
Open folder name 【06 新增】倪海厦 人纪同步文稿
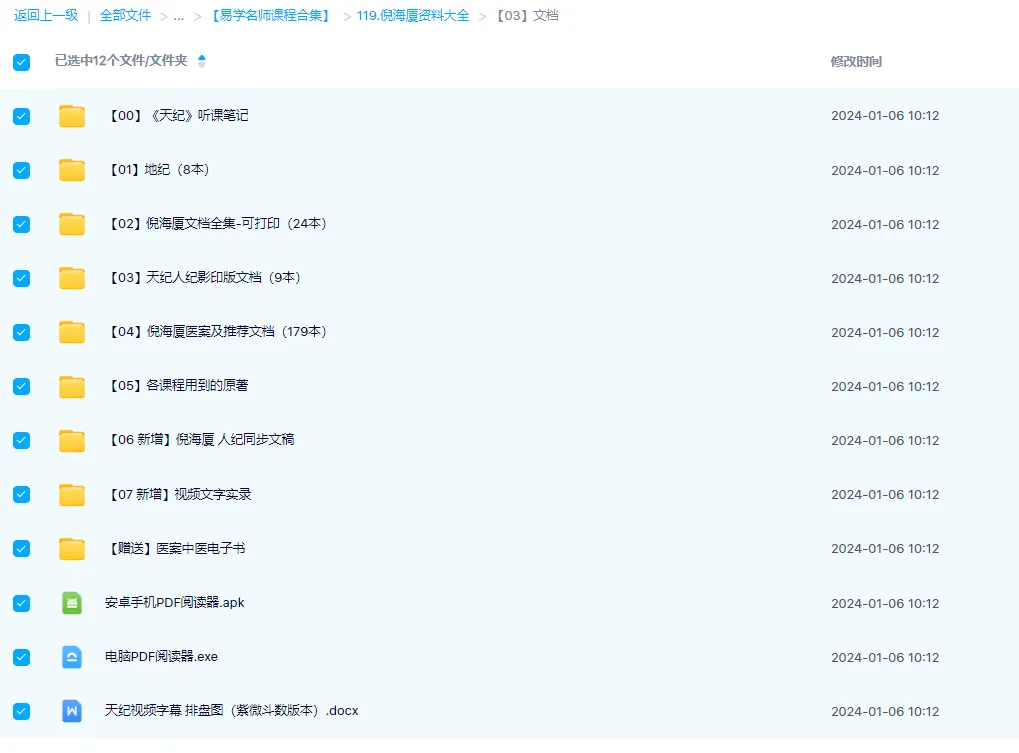coord(201,440)
